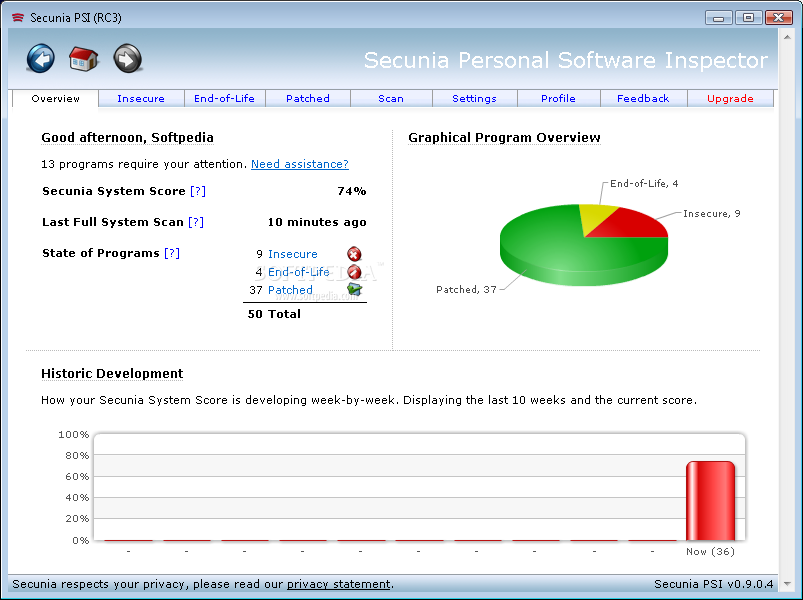Switch to the Overview tab
803x600 pixels.
[55, 98]
